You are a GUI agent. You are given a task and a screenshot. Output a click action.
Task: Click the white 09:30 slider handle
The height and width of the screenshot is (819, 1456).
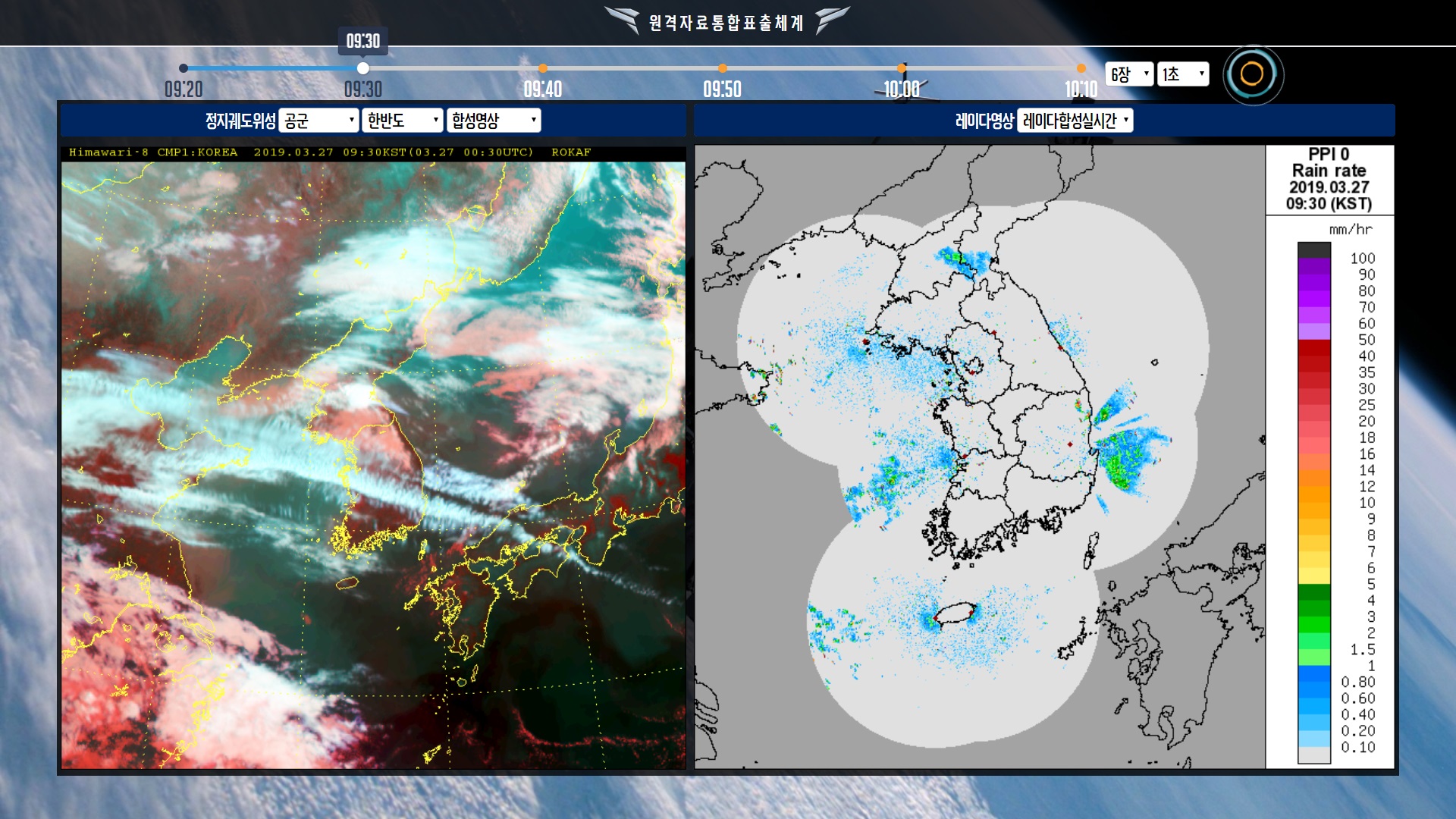point(363,68)
